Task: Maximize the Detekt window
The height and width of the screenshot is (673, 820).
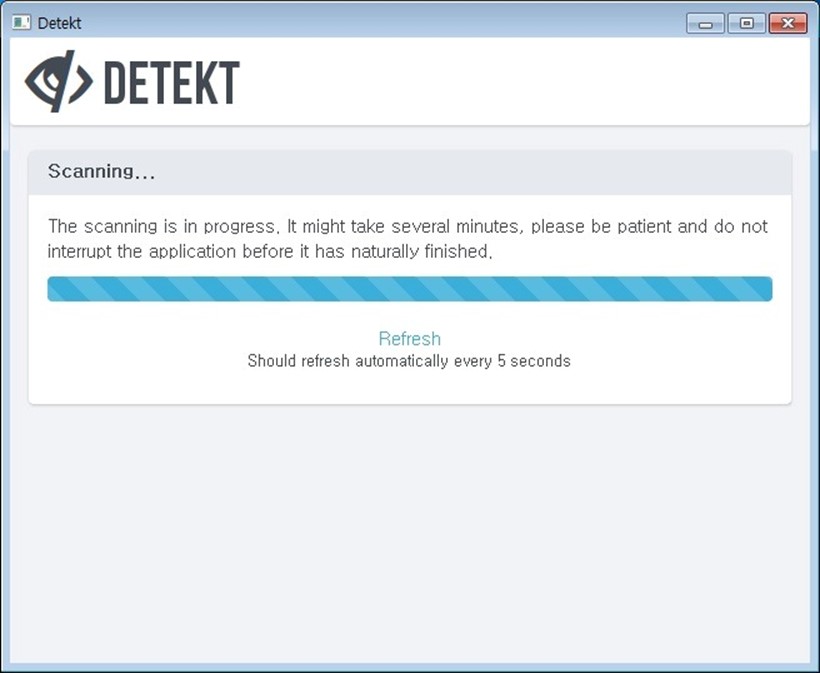Action: tap(746, 24)
